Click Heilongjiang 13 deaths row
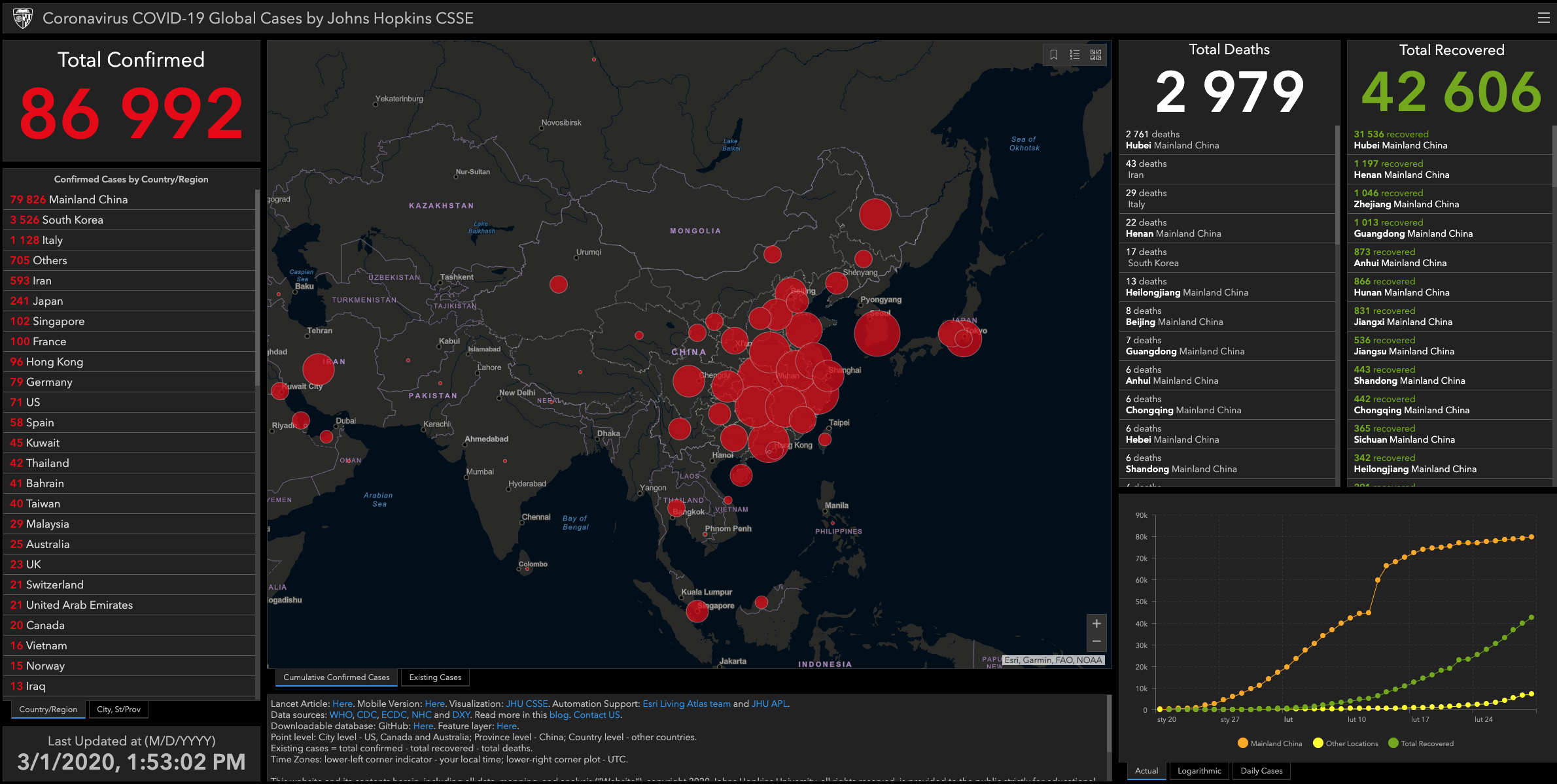This screenshot has width=1557, height=784. pos(1227,287)
